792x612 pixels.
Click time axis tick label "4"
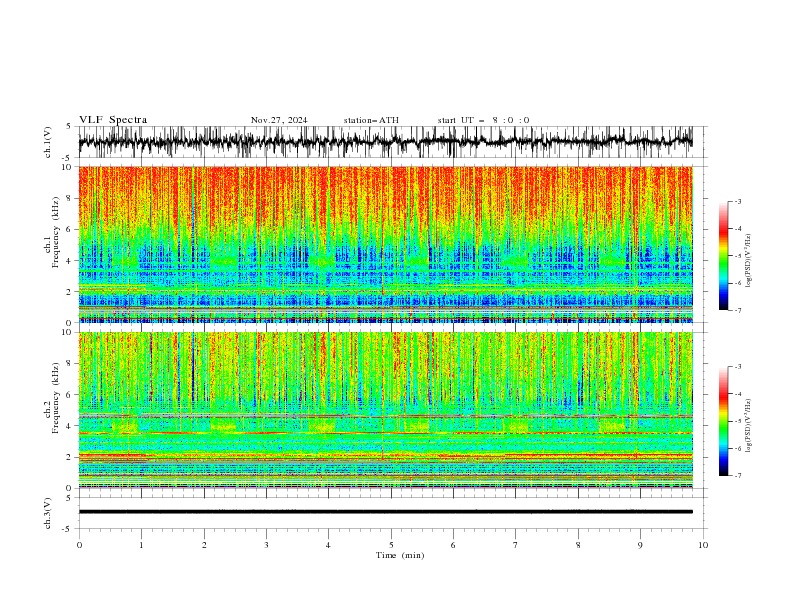click(328, 545)
